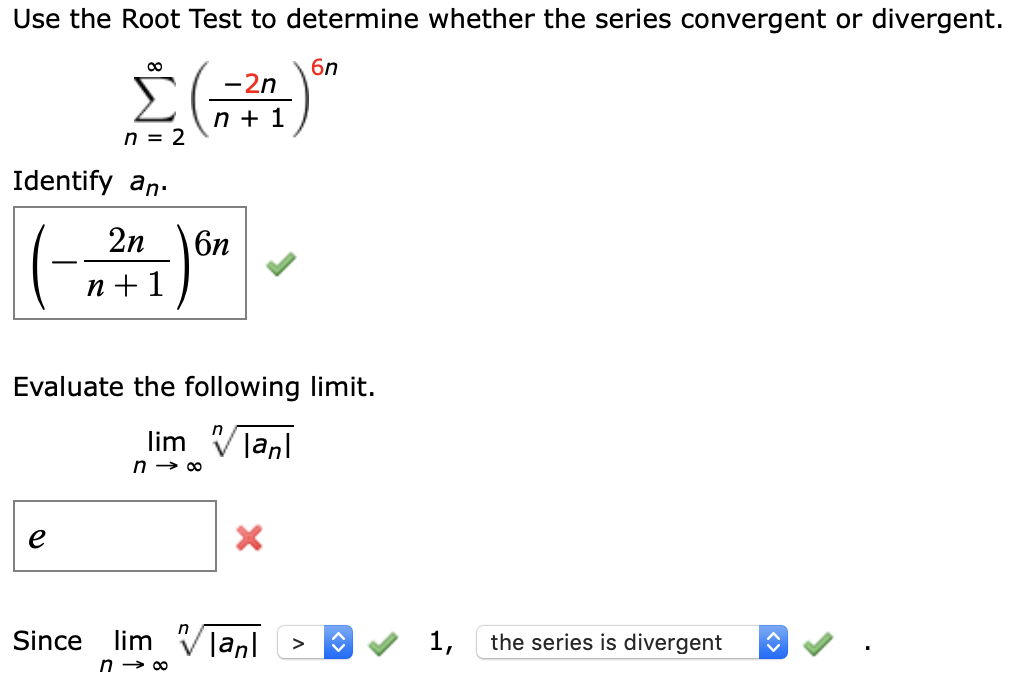The image size is (1012, 678).
Task: Click the red X next to the limit answer
Action: [x=248, y=537]
